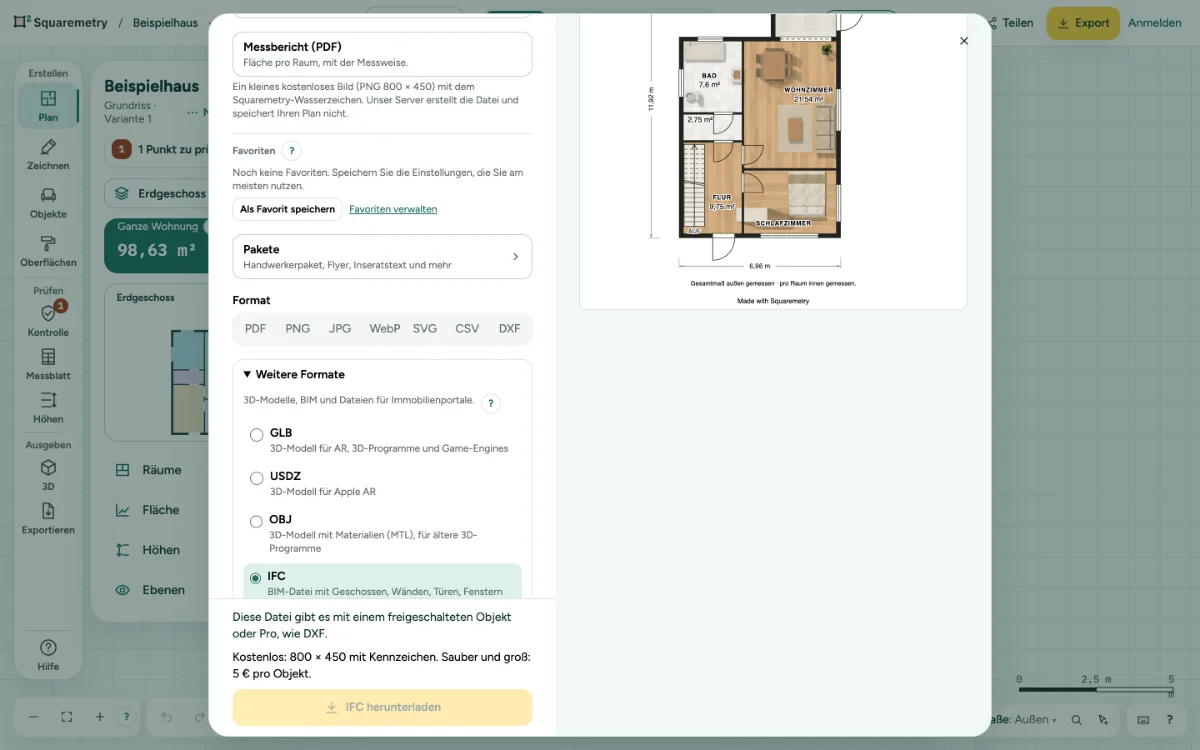
Task: Click the undo arrow in the bottom toolbar
Action: (x=167, y=717)
